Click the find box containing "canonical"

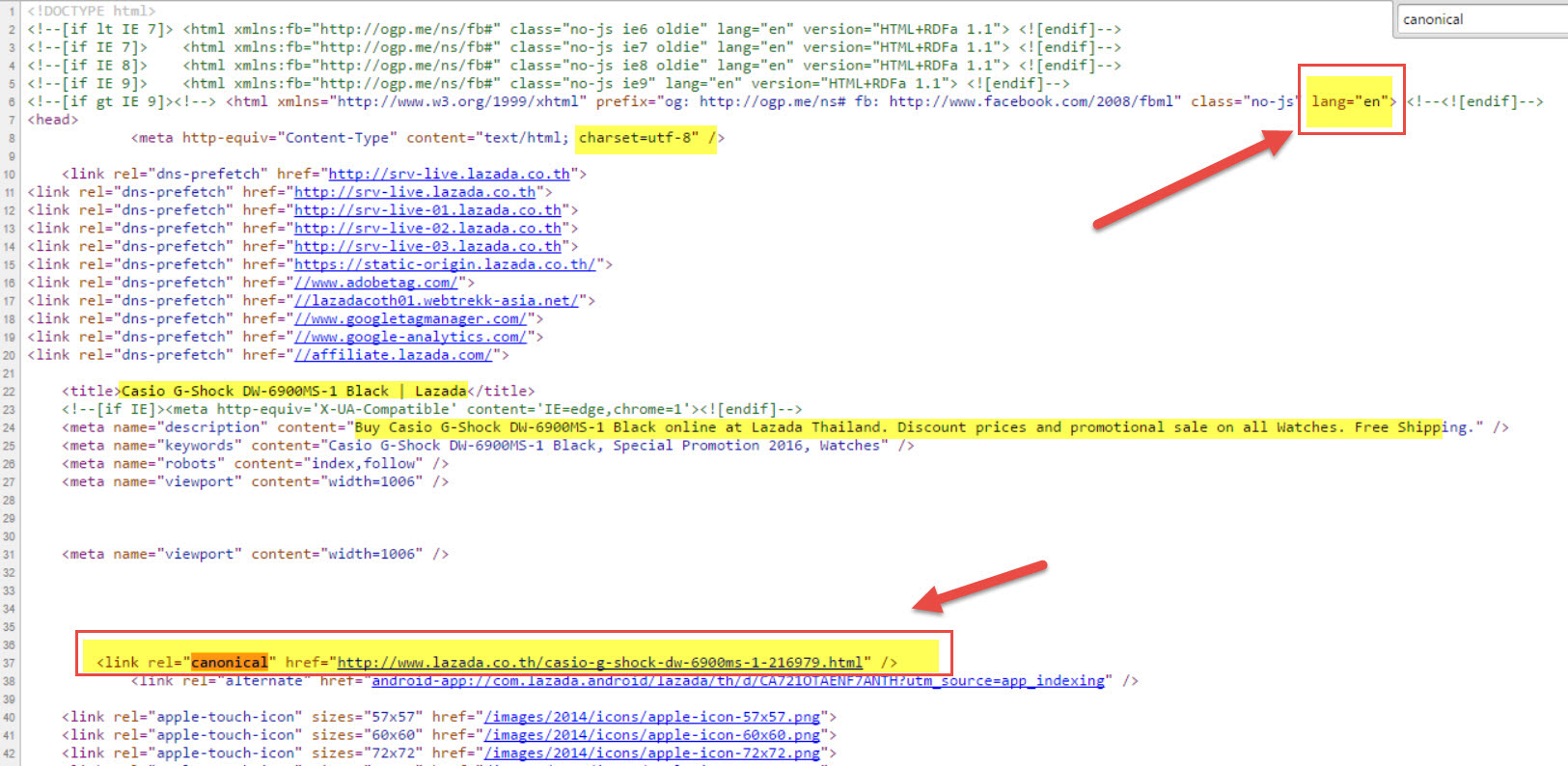click(x=1481, y=19)
